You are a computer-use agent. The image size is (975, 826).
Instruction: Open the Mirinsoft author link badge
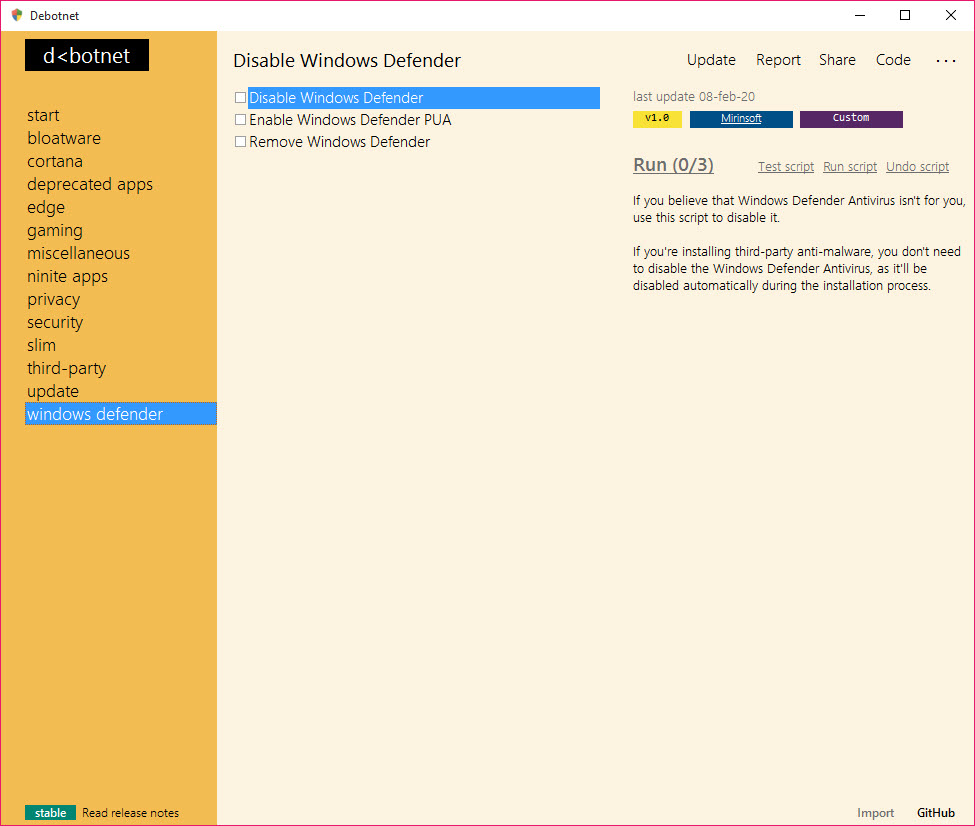point(741,119)
